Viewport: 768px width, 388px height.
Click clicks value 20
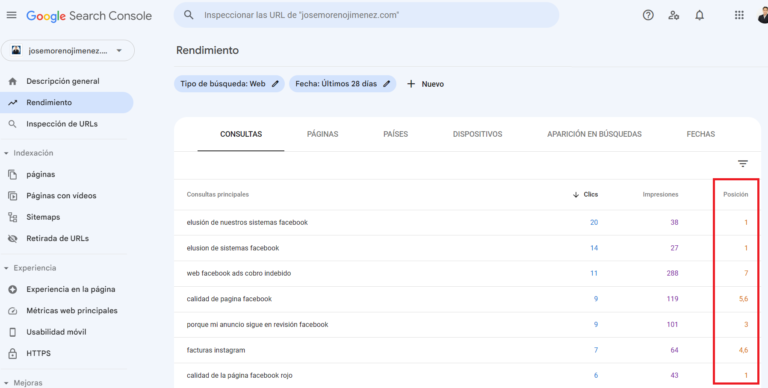pos(594,222)
